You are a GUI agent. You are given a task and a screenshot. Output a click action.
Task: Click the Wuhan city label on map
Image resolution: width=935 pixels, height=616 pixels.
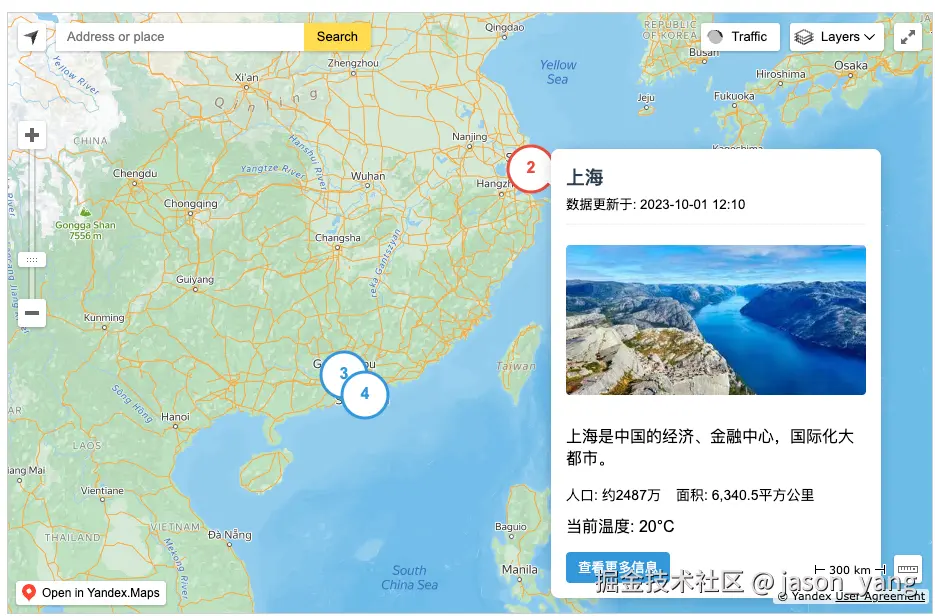(368, 177)
